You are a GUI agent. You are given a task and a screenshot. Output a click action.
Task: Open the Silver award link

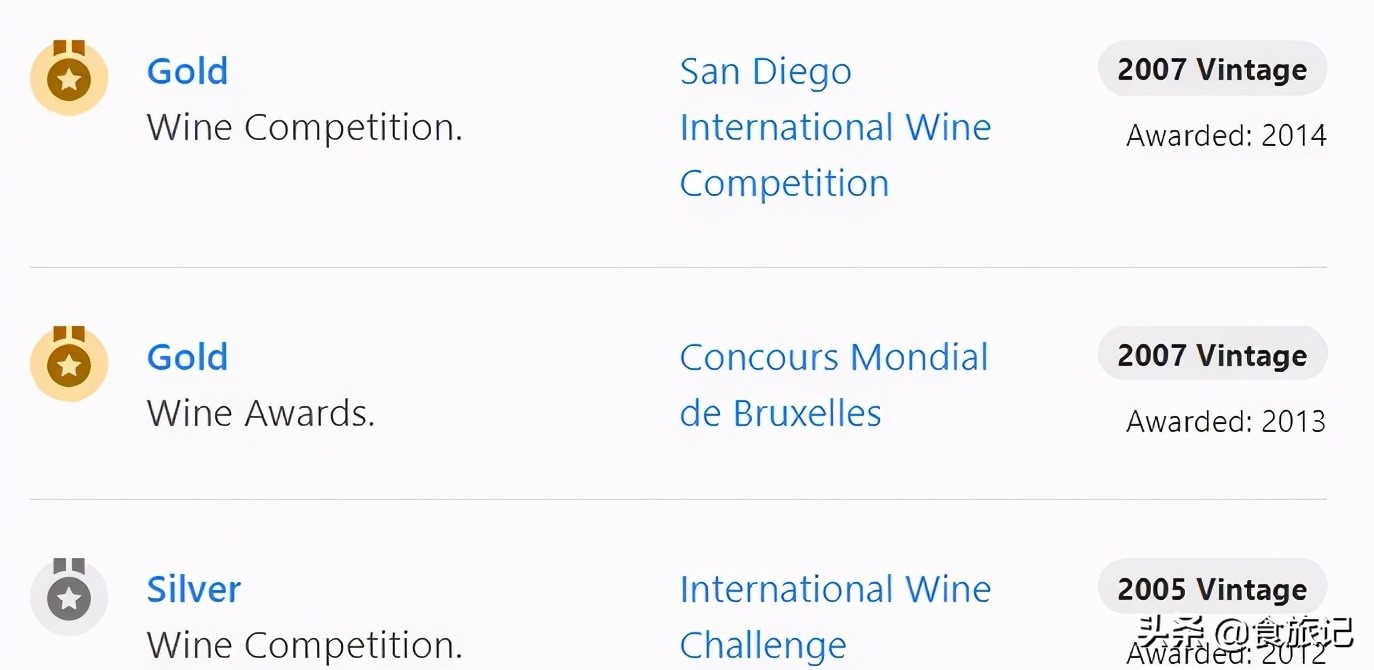[x=194, y=589]
